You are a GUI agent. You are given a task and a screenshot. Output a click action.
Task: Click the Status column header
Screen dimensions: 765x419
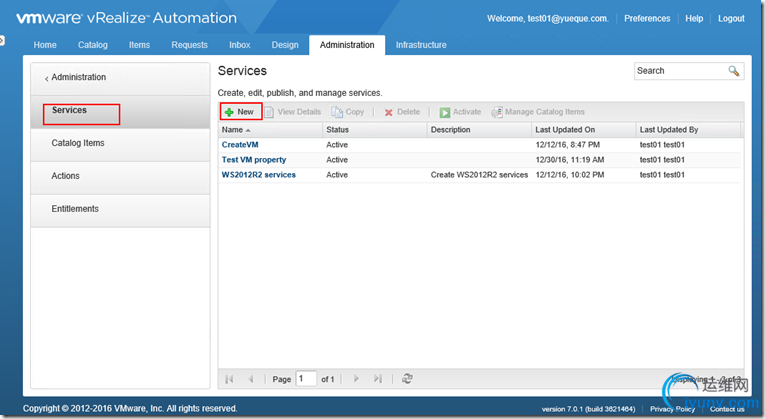tap(375, 130)
